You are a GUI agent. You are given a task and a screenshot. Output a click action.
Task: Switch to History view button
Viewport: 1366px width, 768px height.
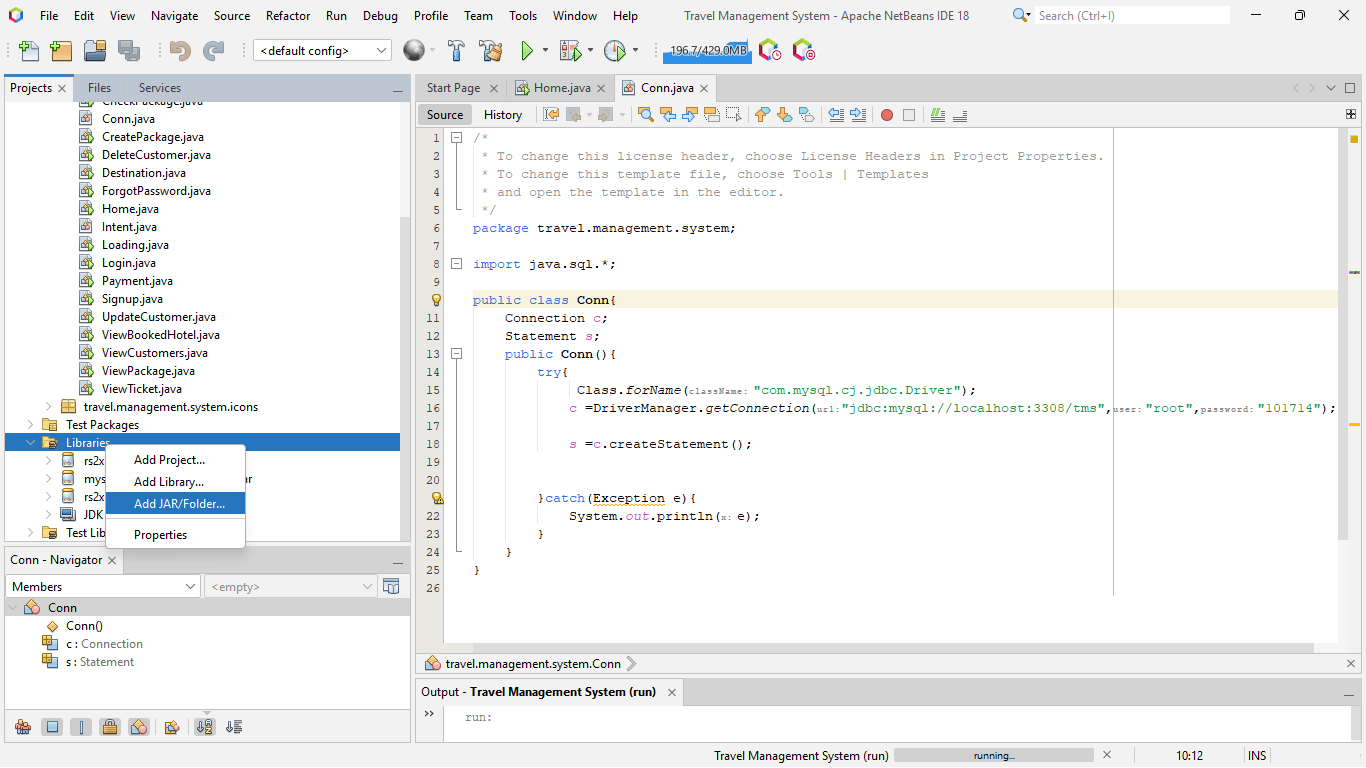click(503, 115)
